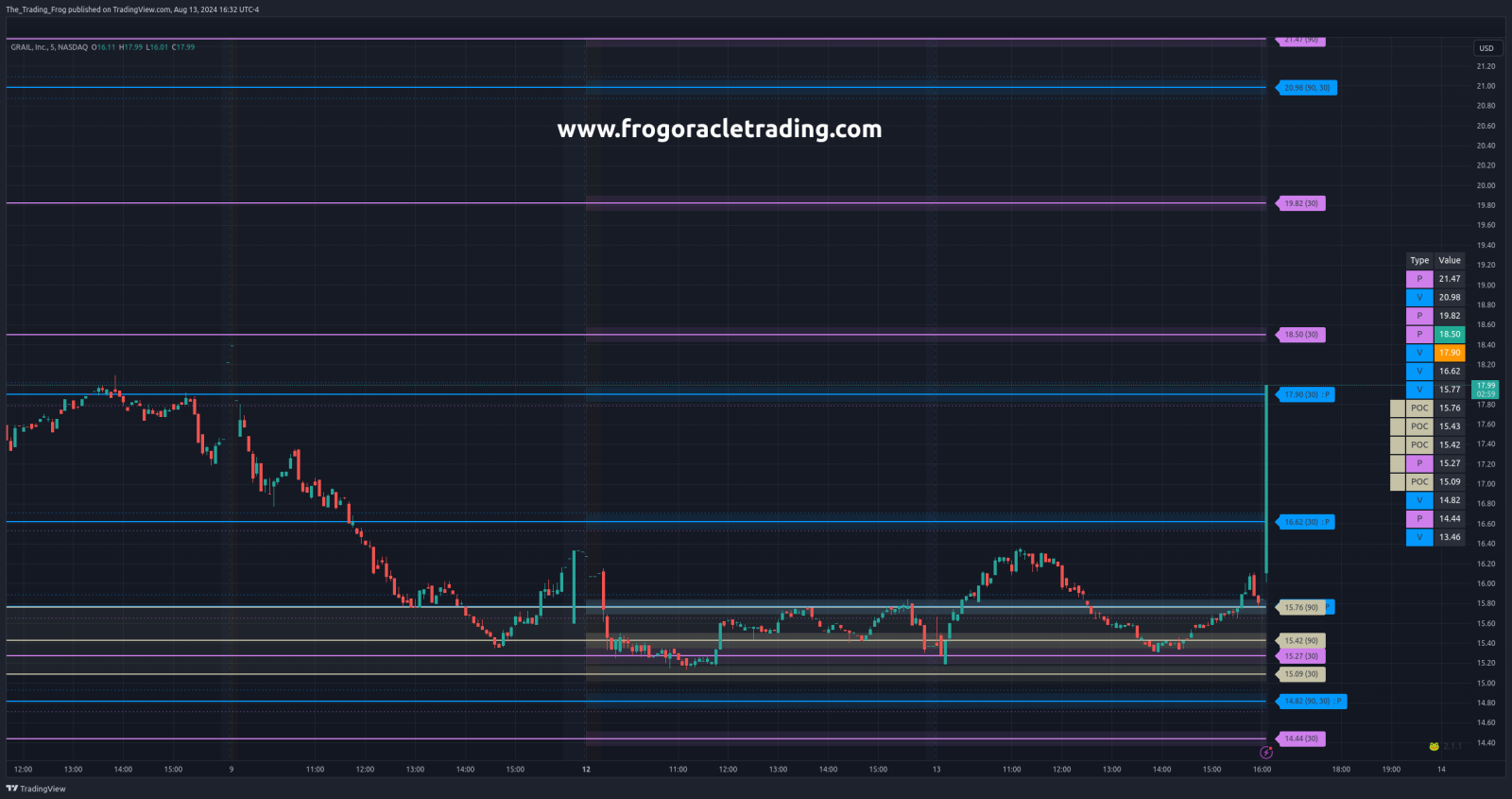Click the 17.90 (30) : P level label
Viewport: 1512px width, 799px height.
pyautogui.click(x=1305, y=395)
